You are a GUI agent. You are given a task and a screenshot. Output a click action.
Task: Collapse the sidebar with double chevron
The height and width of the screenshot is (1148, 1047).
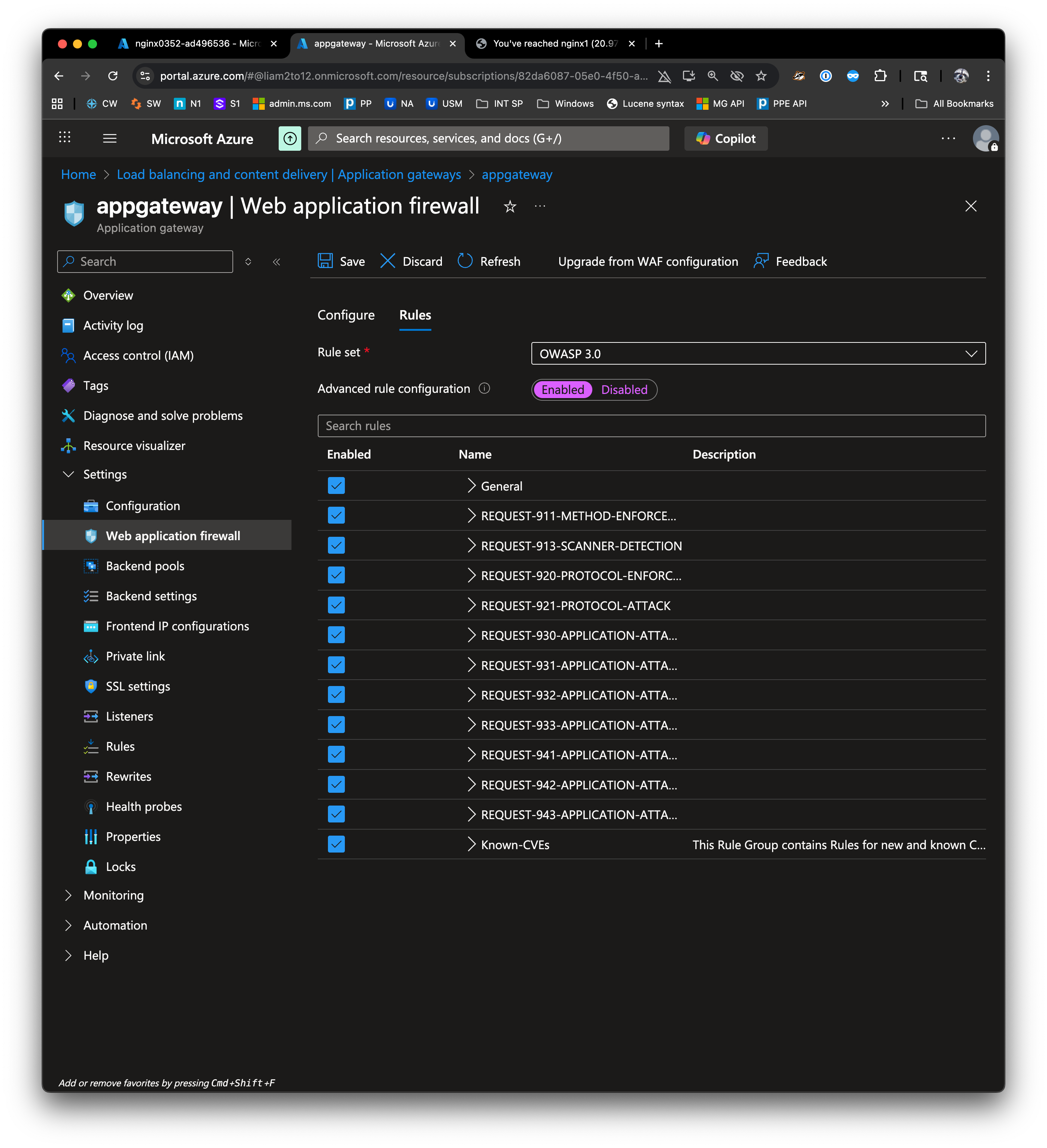coord(277,262)
